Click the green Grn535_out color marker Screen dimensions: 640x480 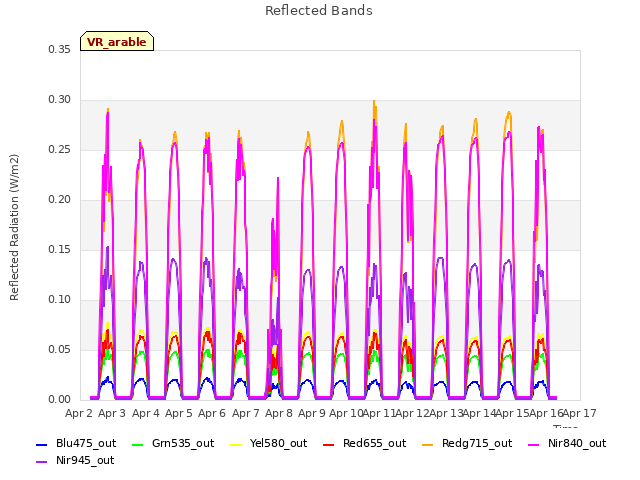point(138,444)
